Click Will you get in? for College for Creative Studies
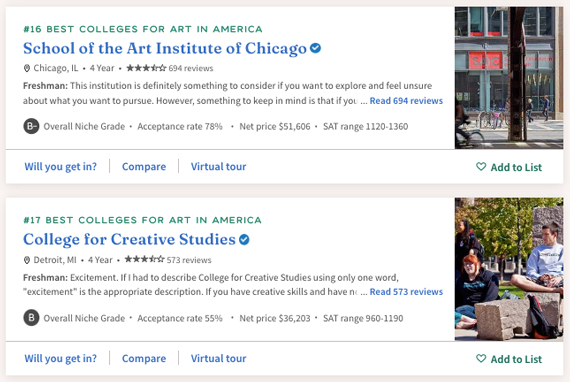The width and height of the screenshot is (570, 382). tap(60, 359)
